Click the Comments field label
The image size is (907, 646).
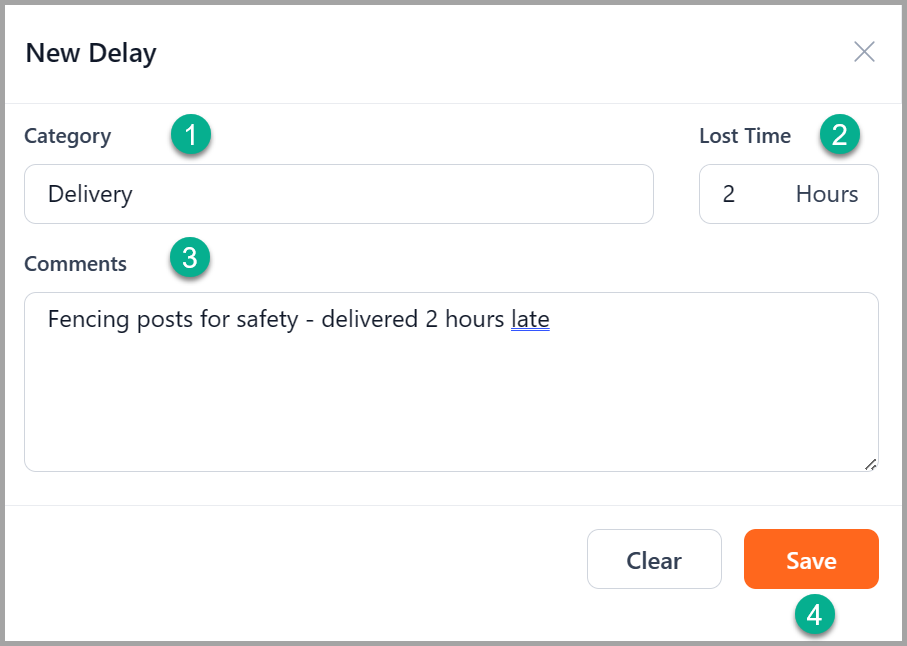click(x=75, y=264)
